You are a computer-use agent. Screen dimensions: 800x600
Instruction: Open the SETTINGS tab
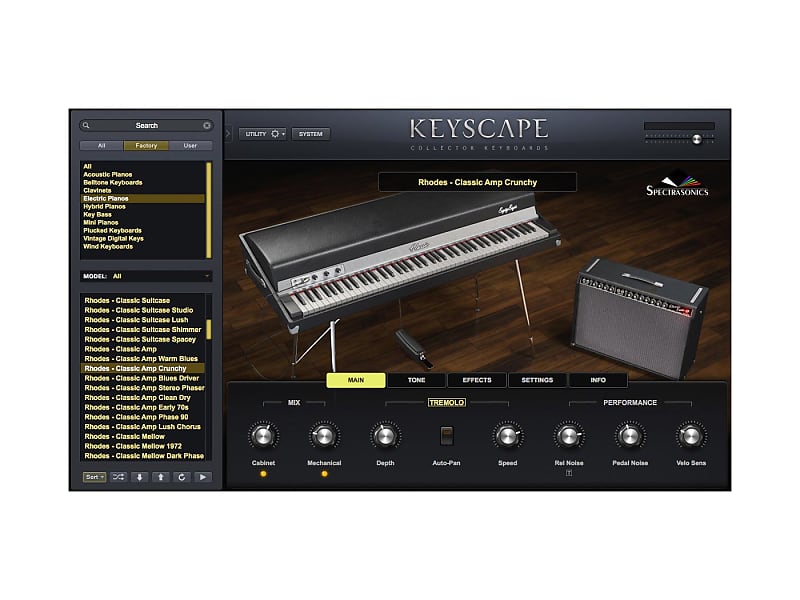tap(537, 380)
